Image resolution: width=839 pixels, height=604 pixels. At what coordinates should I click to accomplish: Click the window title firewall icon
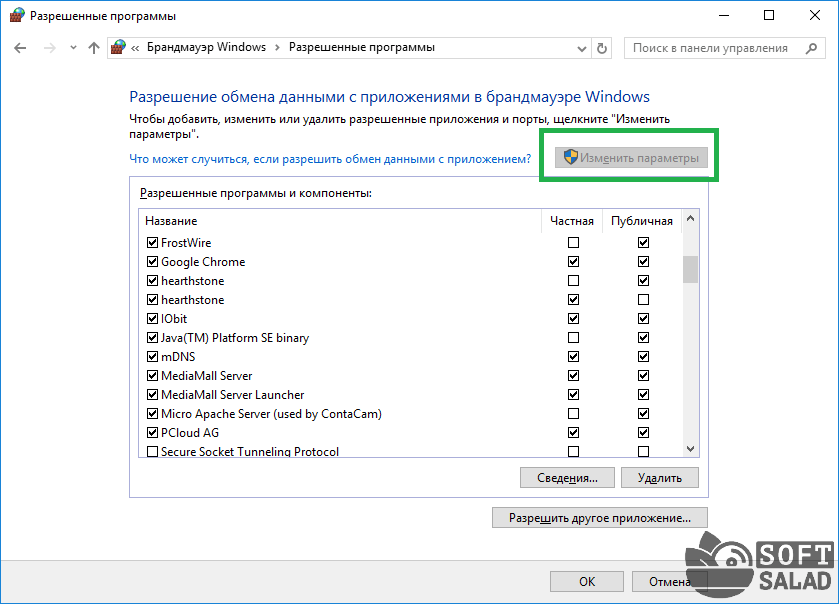pos(17,16)
